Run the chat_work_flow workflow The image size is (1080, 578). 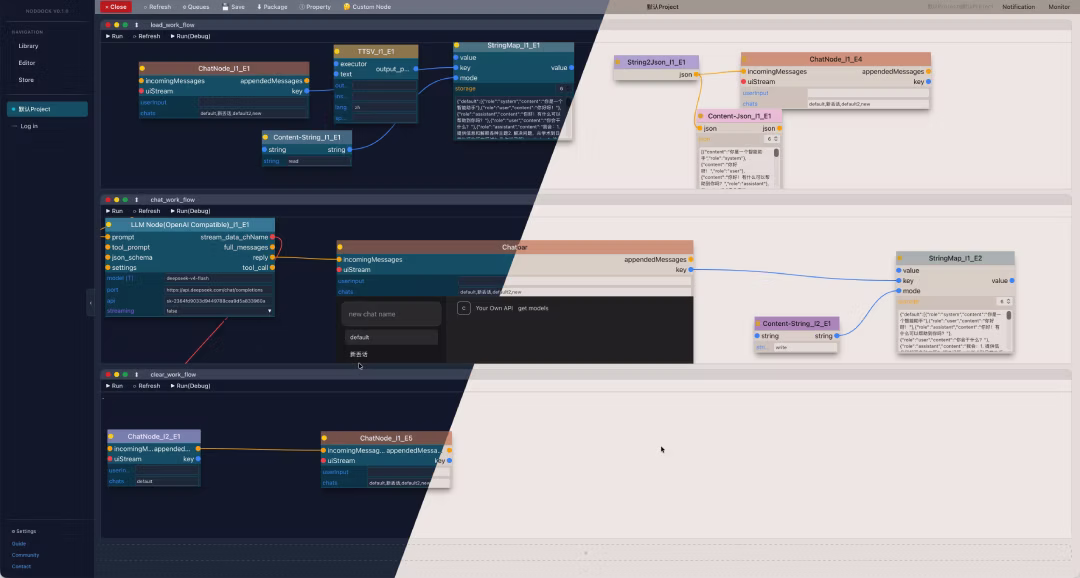click(114, 211)
